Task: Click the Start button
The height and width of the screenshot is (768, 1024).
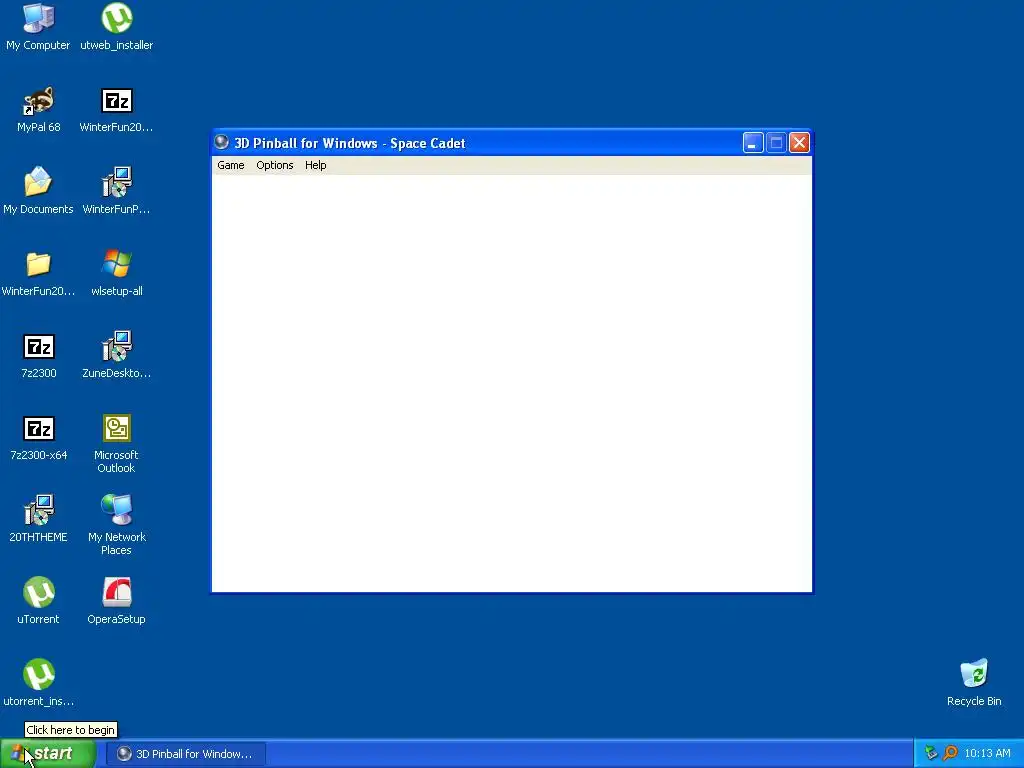Action: (x=48, y=754)
